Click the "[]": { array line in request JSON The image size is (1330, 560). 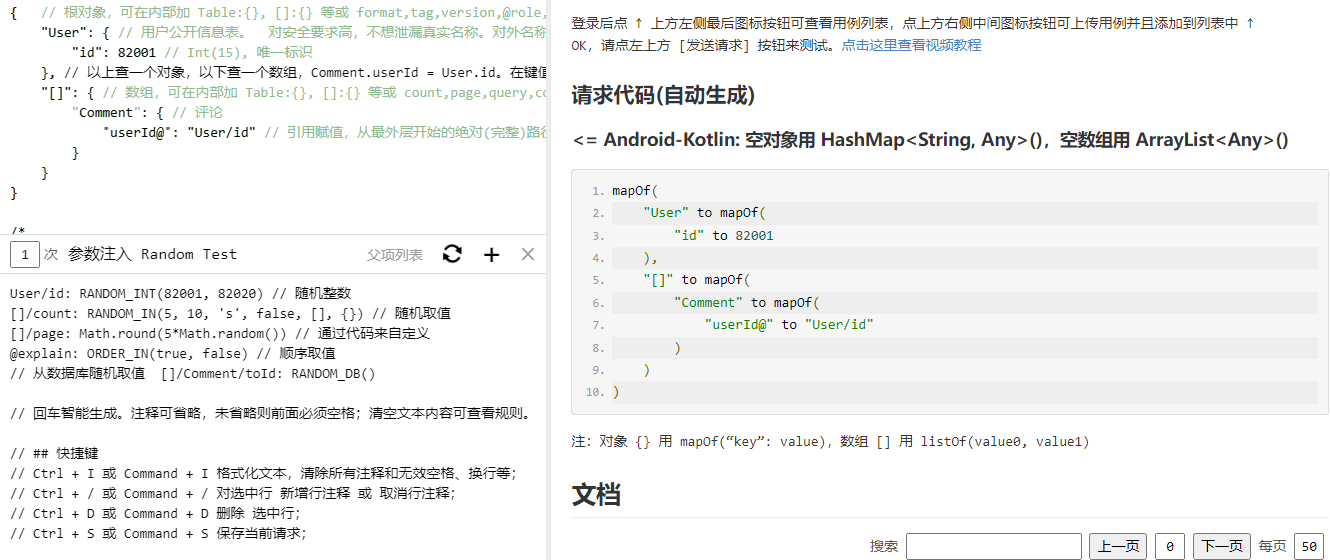[294, 92]
